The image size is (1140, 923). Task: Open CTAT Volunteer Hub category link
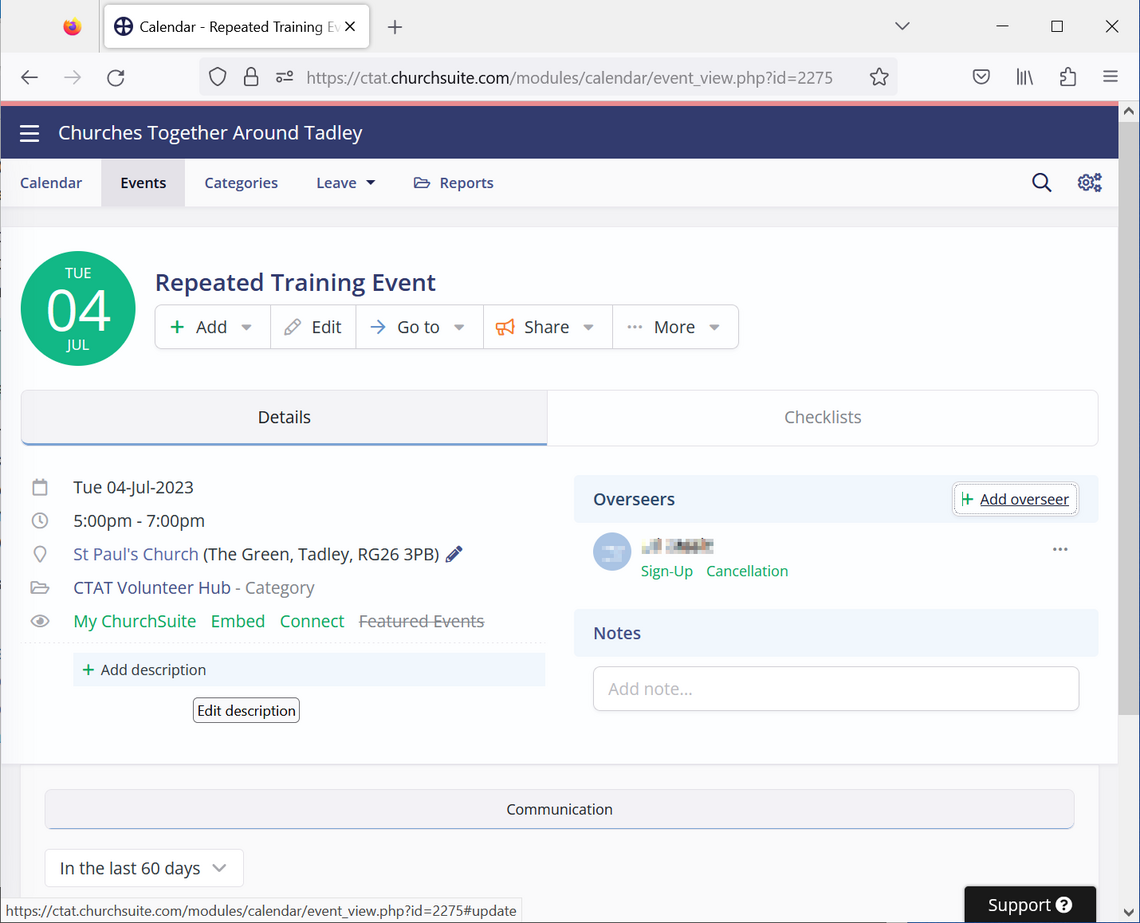[152, 588]
